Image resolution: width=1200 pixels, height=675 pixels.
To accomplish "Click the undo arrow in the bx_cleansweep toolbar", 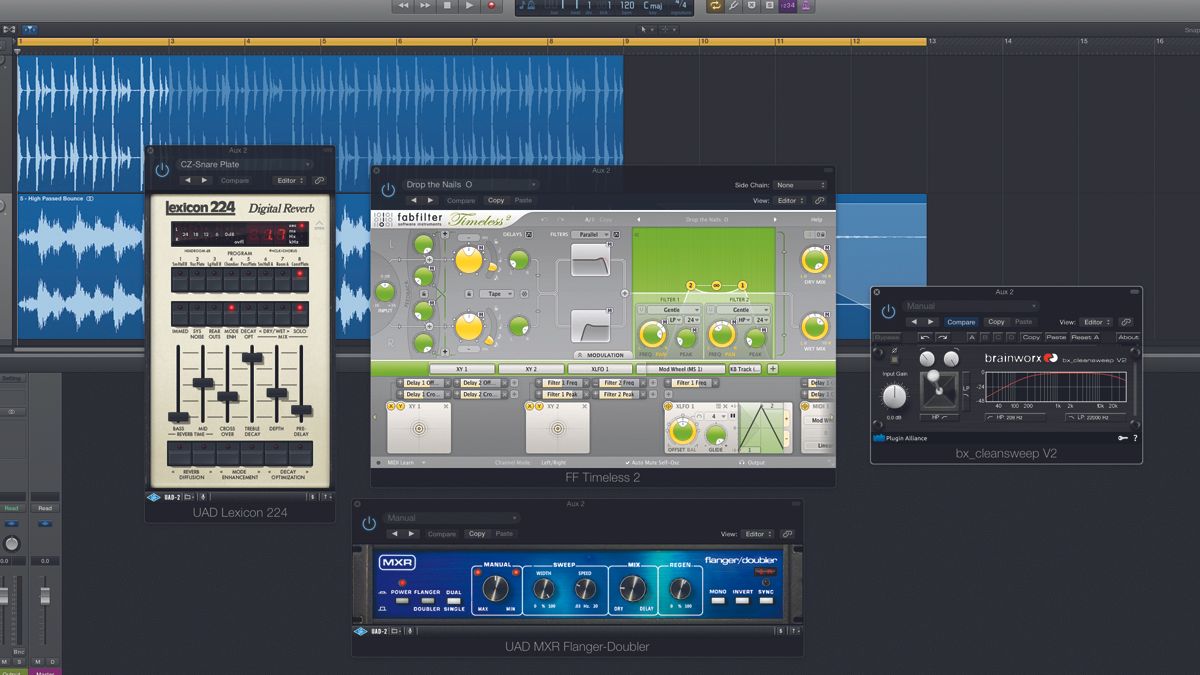I will click(x=926, y=337).
